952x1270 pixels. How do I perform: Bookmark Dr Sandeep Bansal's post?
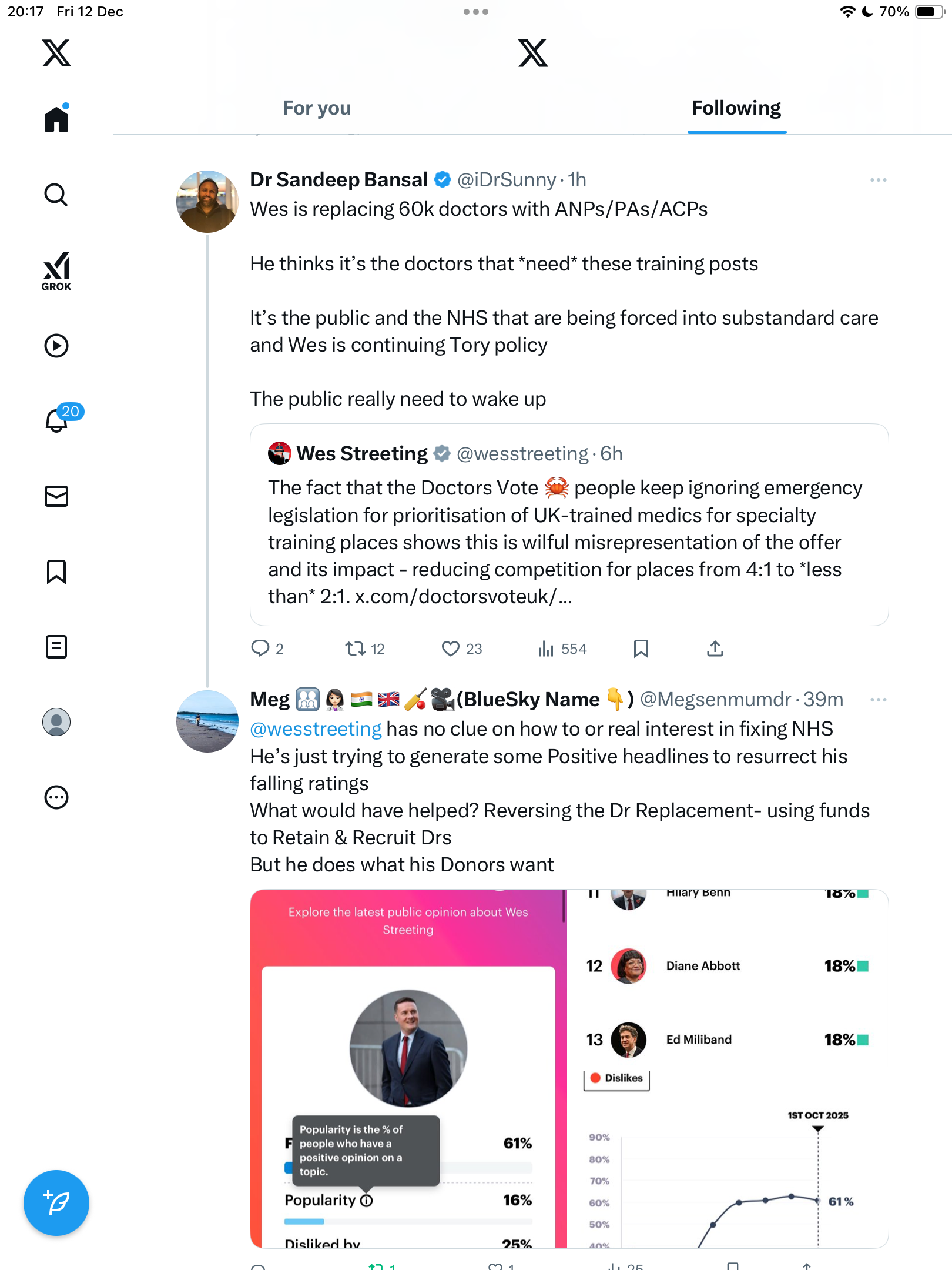[x=641, y=649]
